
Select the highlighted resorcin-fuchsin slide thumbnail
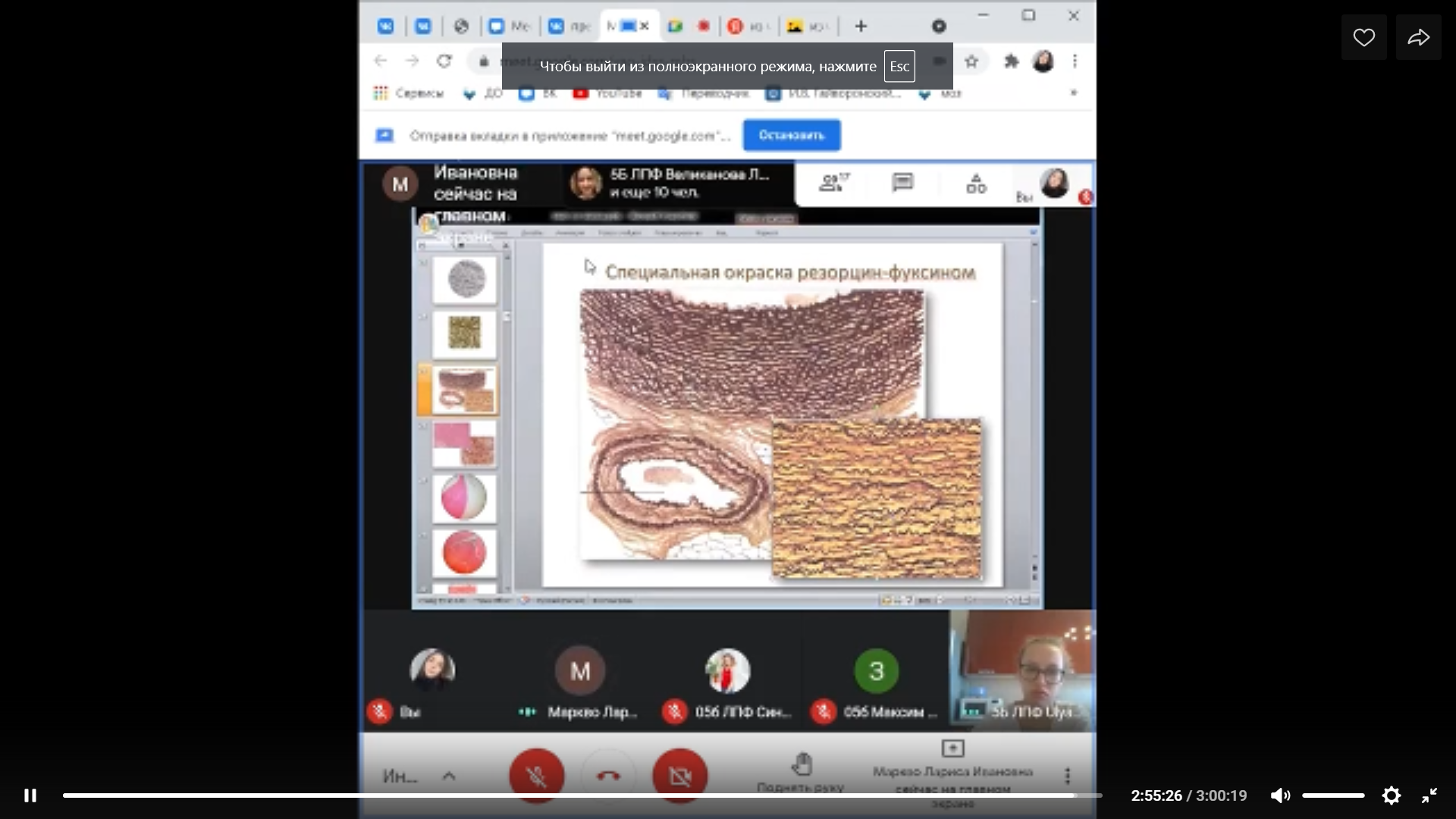(x=464, y=390)
